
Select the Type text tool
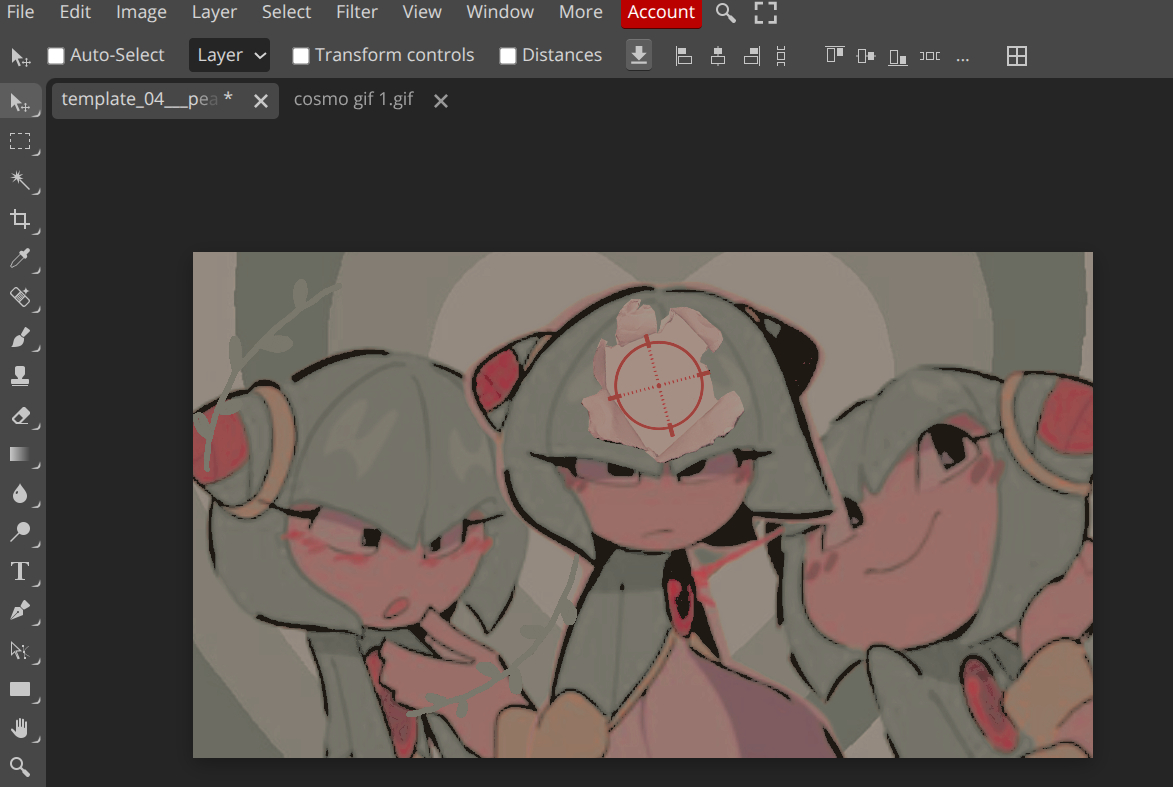pos(20,571)
